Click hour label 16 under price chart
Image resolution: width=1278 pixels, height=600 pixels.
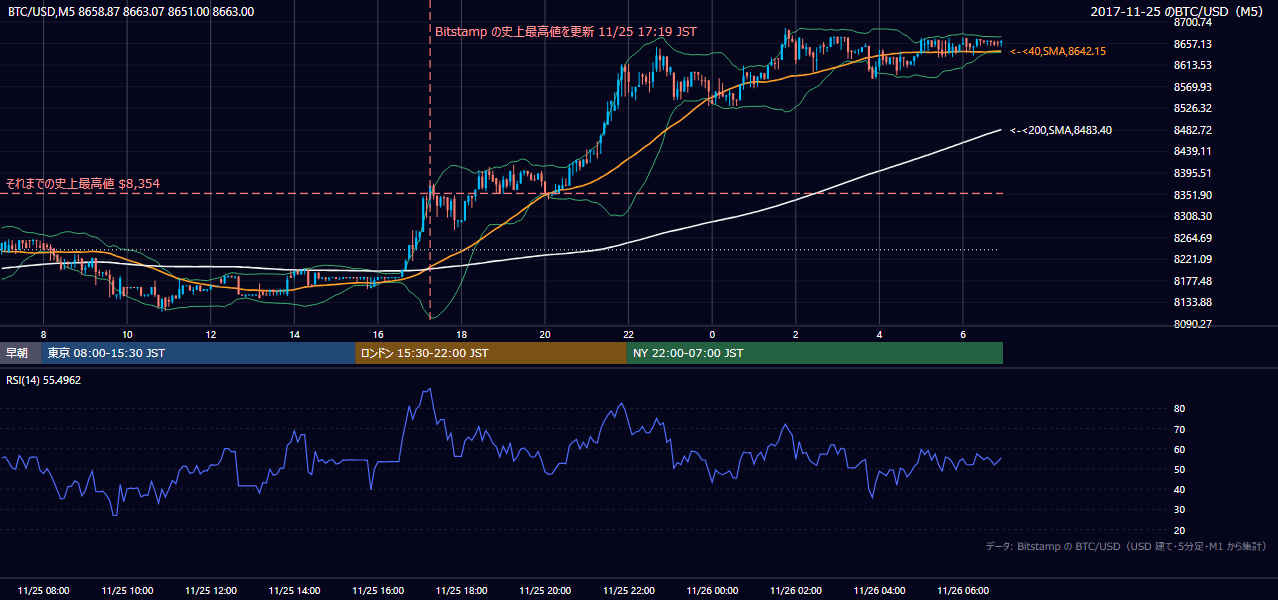(378, 334)
